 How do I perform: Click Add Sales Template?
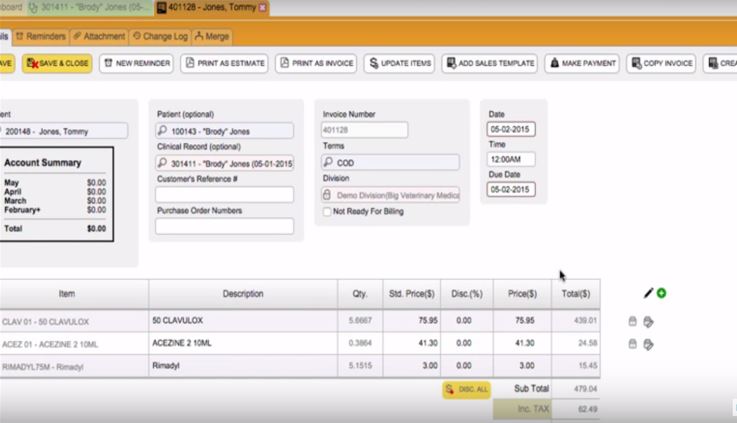490,63
